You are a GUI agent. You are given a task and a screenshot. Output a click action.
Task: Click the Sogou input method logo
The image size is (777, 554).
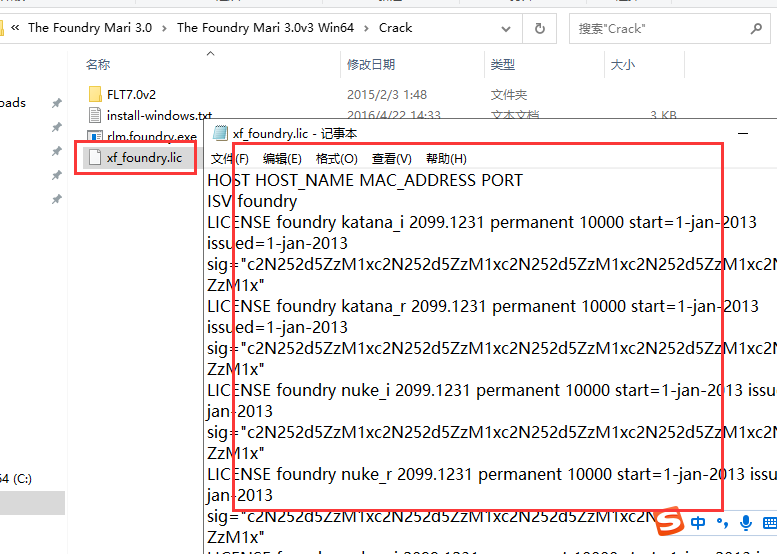pos(669,522)
